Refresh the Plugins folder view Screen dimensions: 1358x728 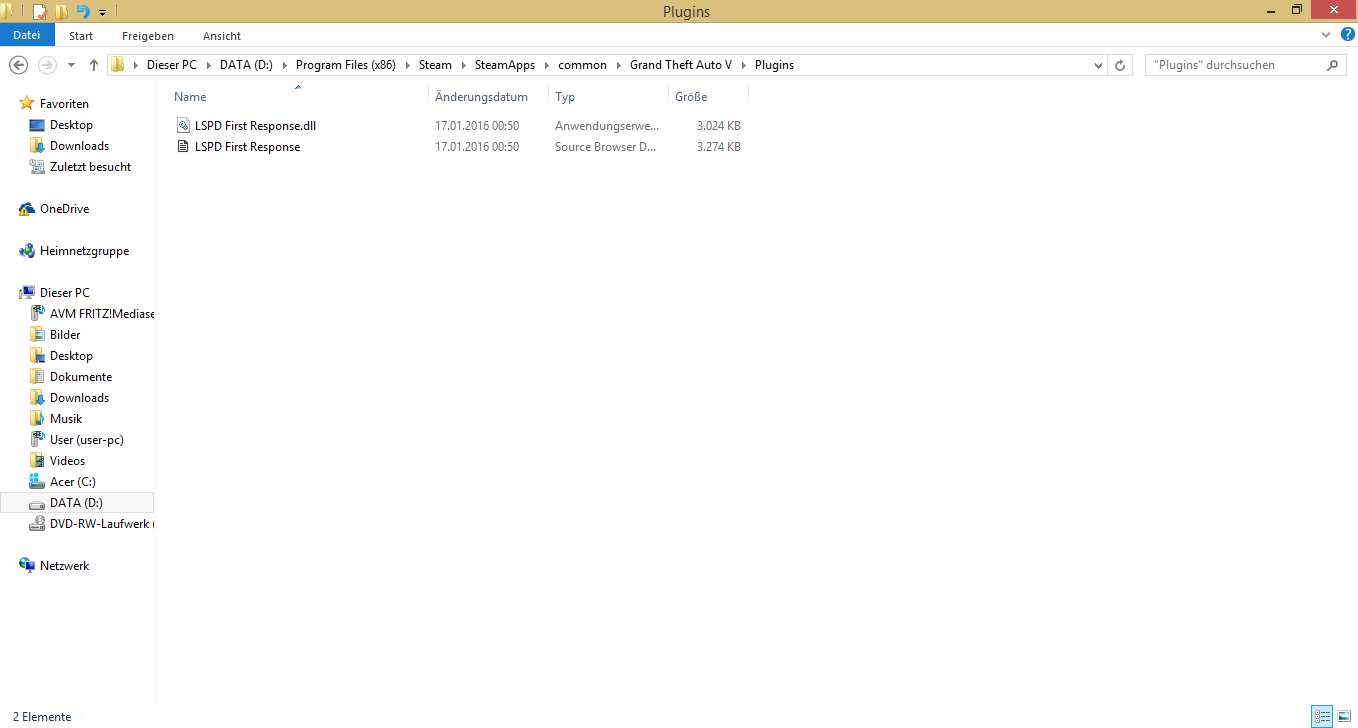[x=1121, y=65]
